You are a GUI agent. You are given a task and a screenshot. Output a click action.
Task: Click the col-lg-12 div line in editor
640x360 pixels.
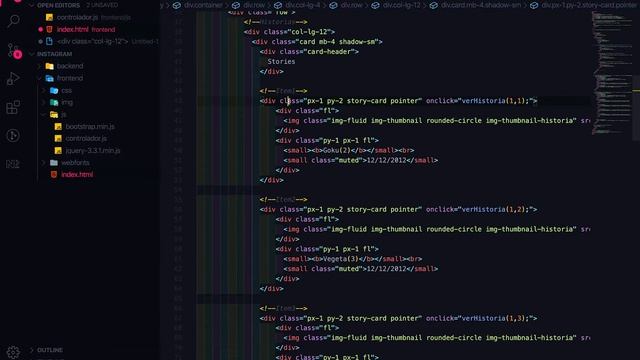click(289, 32)
